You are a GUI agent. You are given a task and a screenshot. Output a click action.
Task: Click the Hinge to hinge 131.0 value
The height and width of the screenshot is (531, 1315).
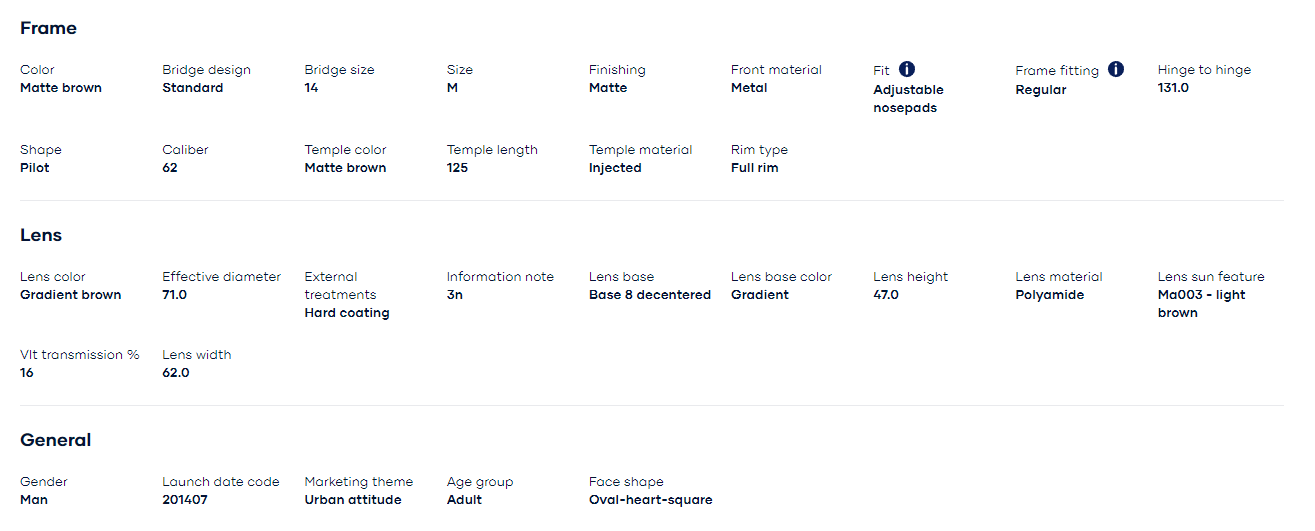[1173, 88]
